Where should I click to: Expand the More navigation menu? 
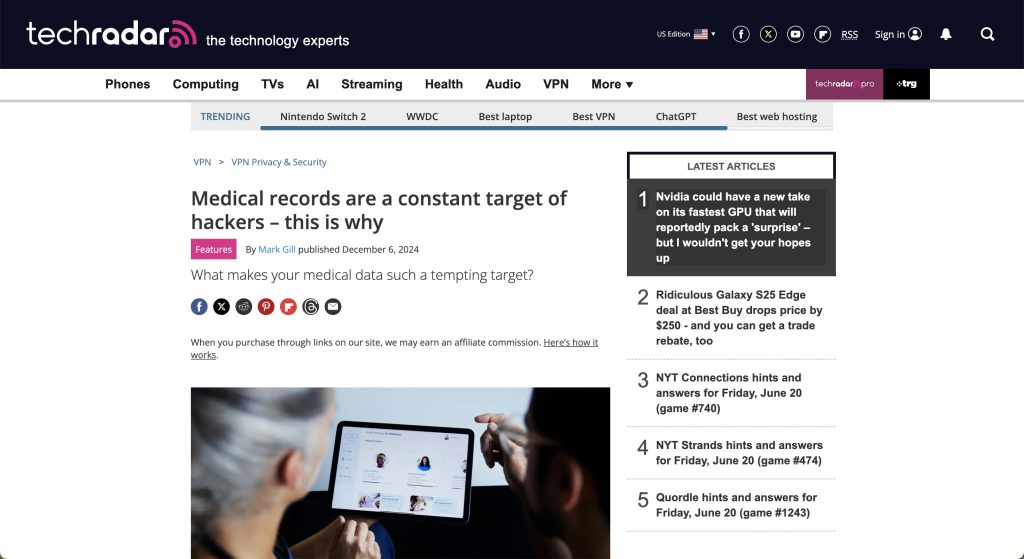(612, 84)
